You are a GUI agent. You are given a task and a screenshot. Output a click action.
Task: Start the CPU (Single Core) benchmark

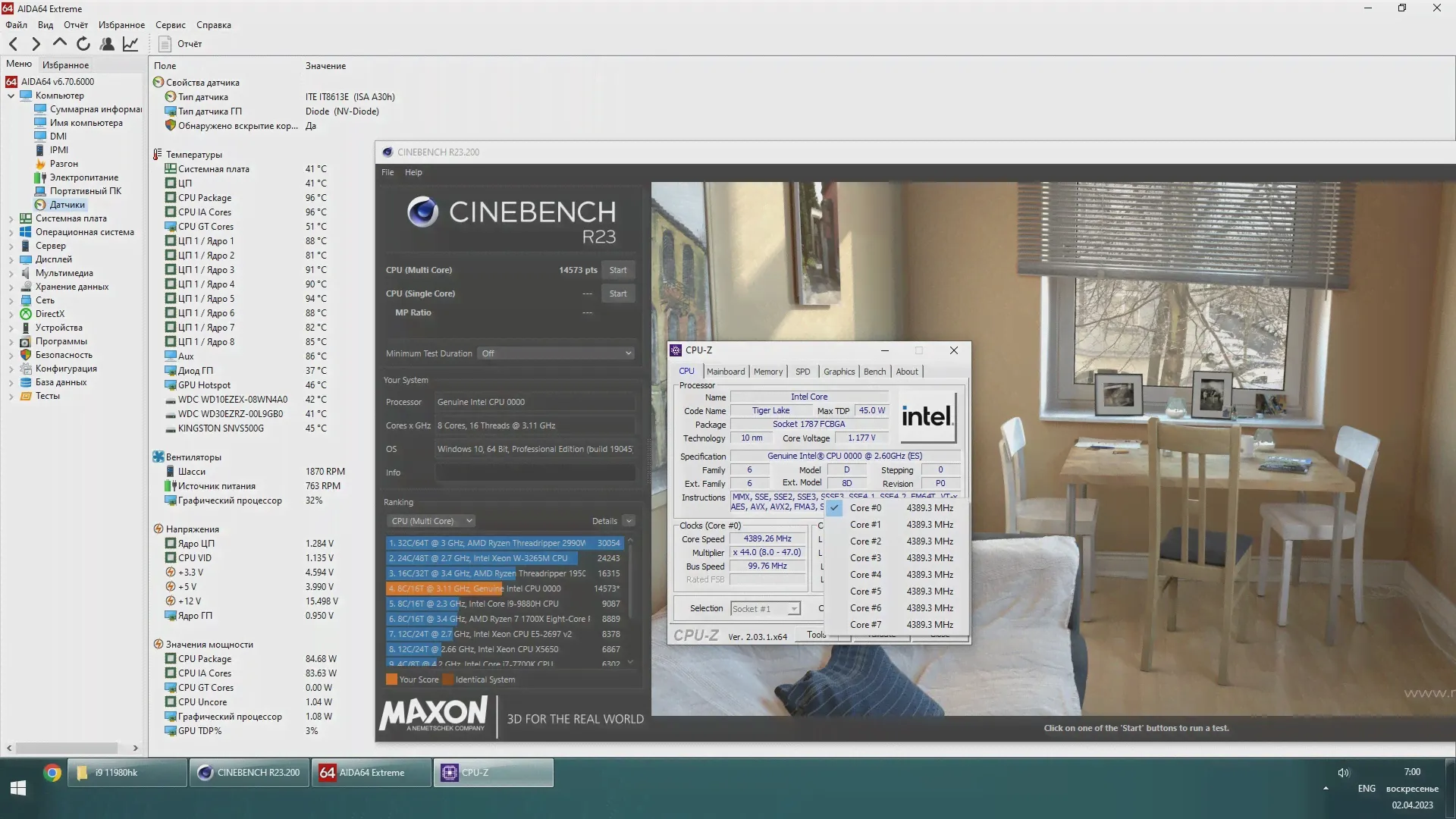coord(617,293)
